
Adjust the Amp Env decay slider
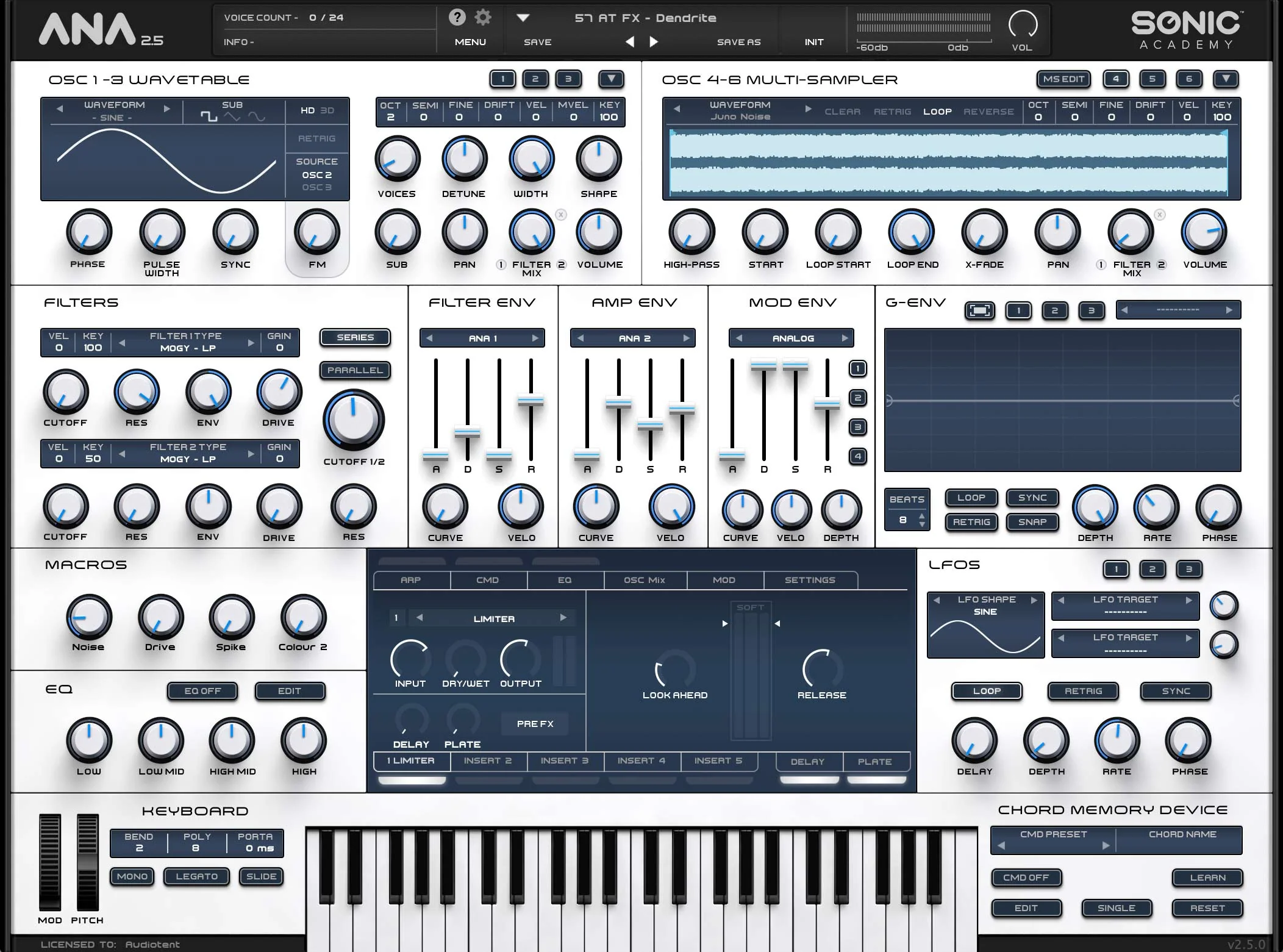[x=618, y=403]
